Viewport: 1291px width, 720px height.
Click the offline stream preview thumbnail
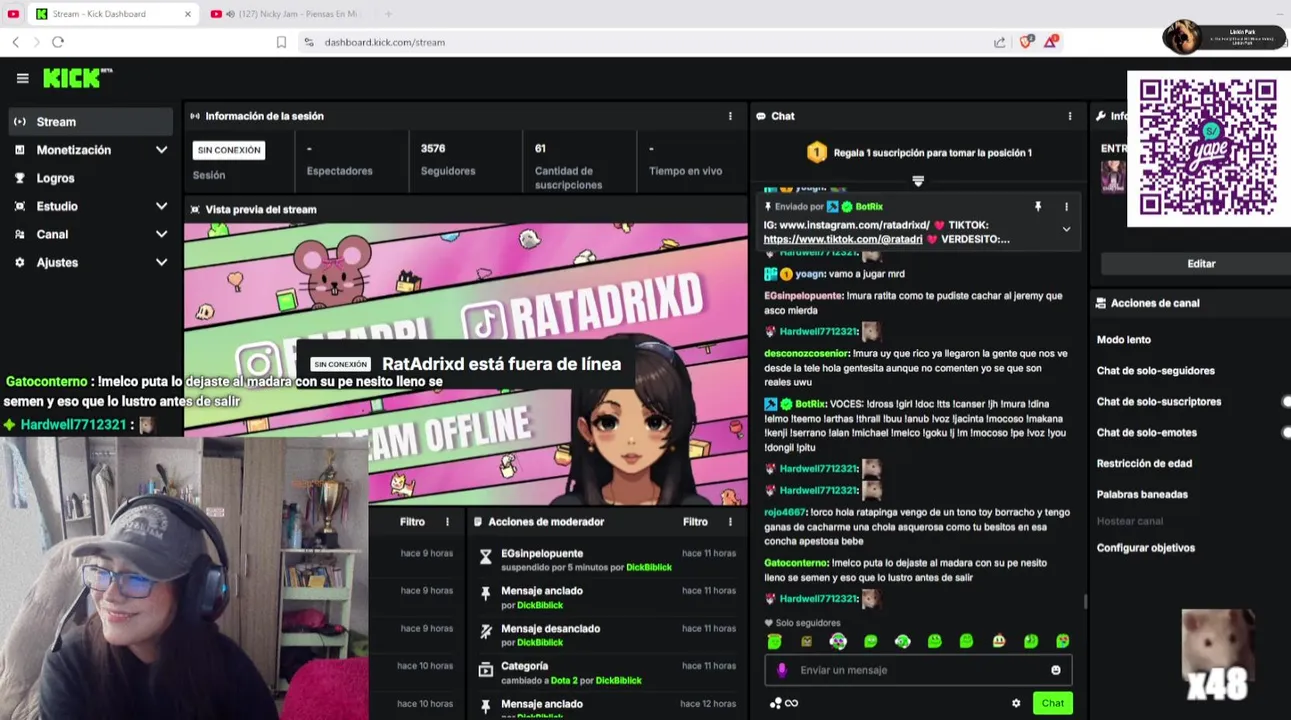click(x=465, y=363)
